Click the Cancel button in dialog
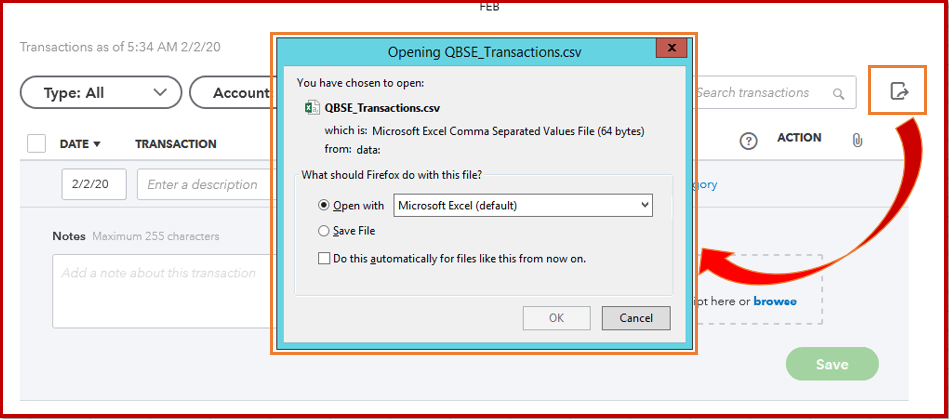The image size is (949, 419). [x=636, y=318]
